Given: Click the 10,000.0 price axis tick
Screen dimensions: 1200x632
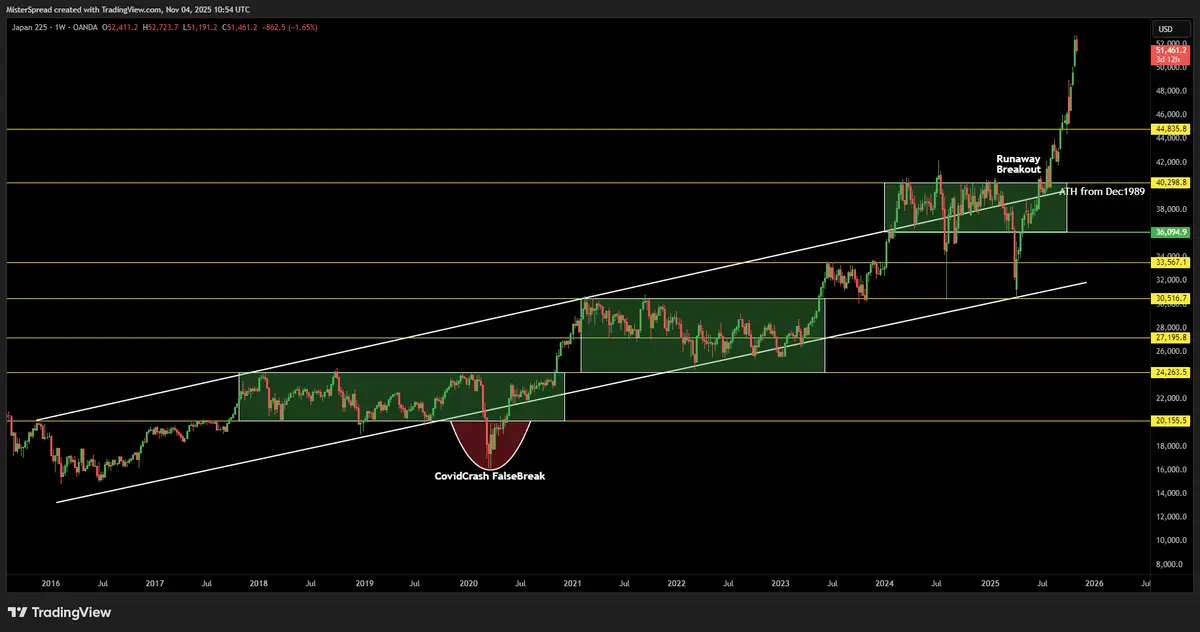Looking at the screenshot, I should pos(1172,540).
